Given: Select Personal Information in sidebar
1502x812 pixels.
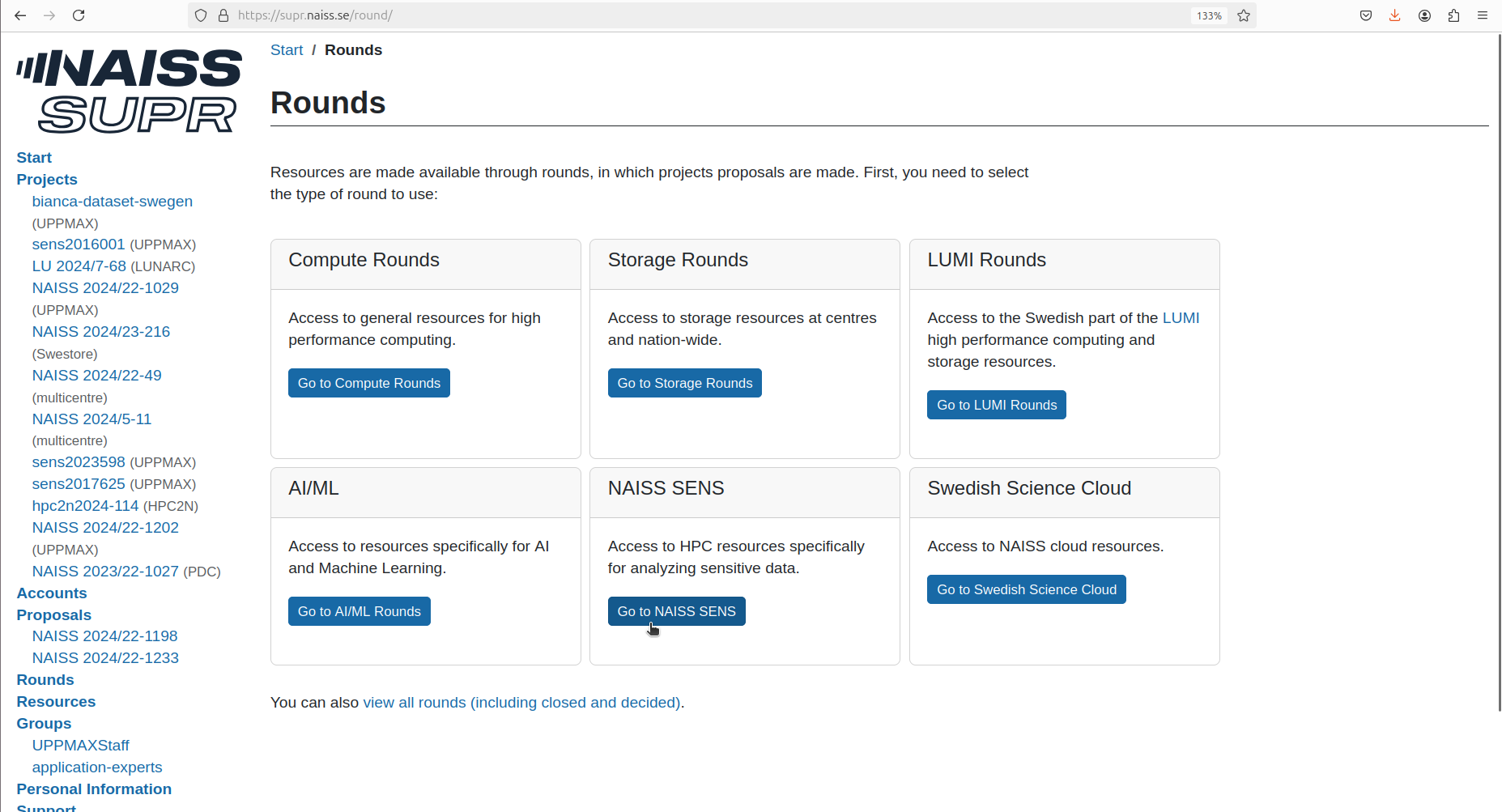Looking at the screenshot, I should (94, 789).
